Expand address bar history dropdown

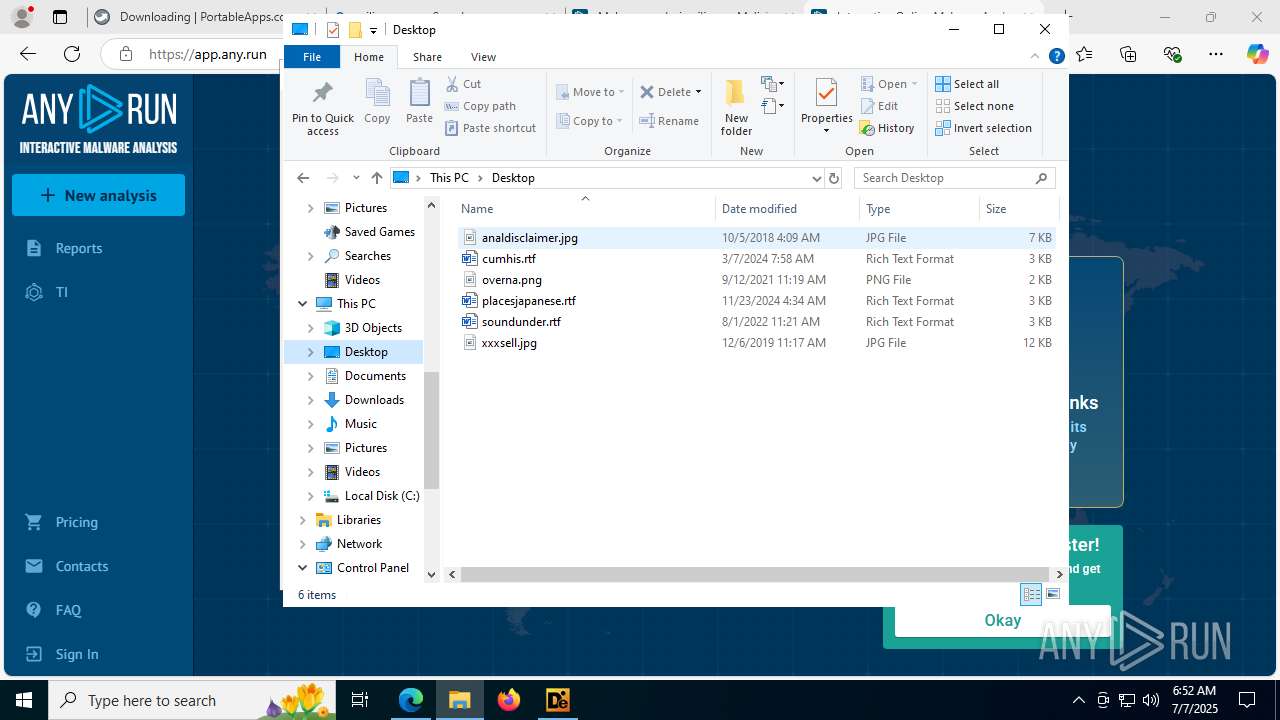coord(817,178)
